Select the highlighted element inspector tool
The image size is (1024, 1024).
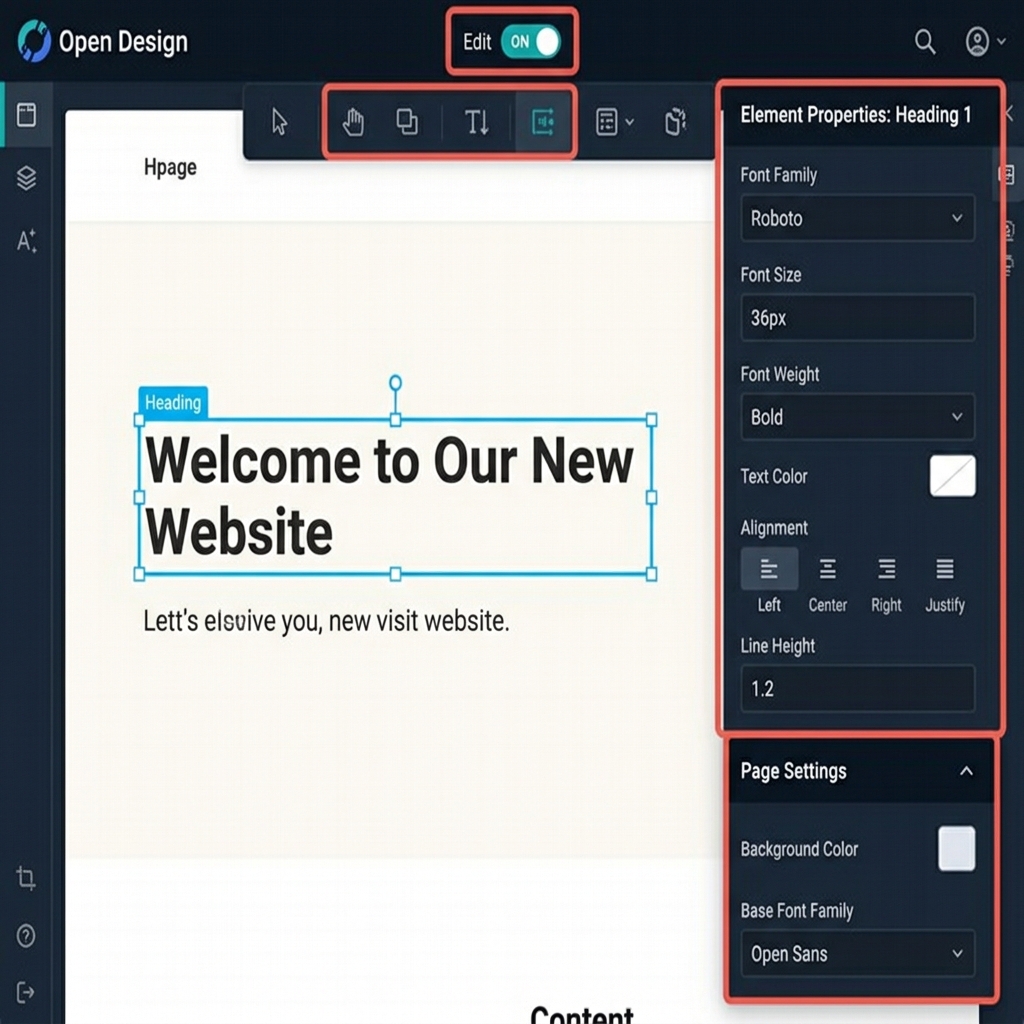[543, 122]
